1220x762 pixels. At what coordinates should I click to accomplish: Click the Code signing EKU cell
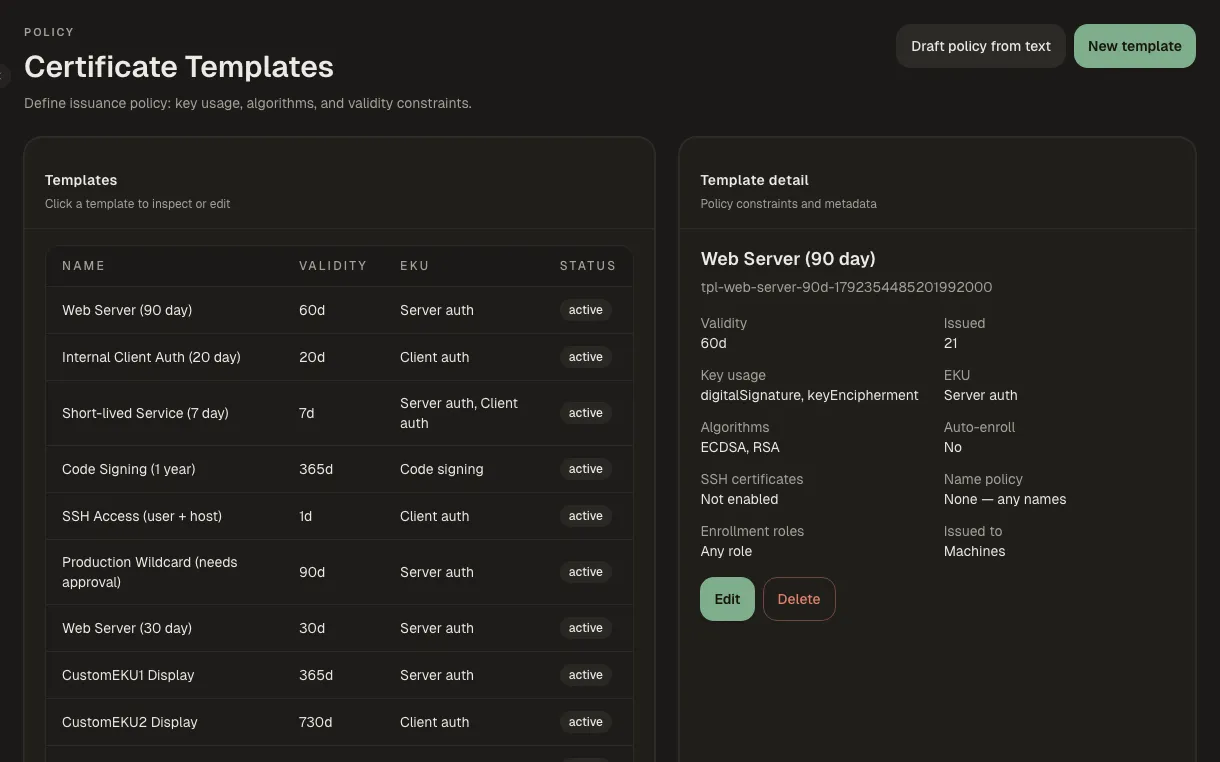[442, 469]
